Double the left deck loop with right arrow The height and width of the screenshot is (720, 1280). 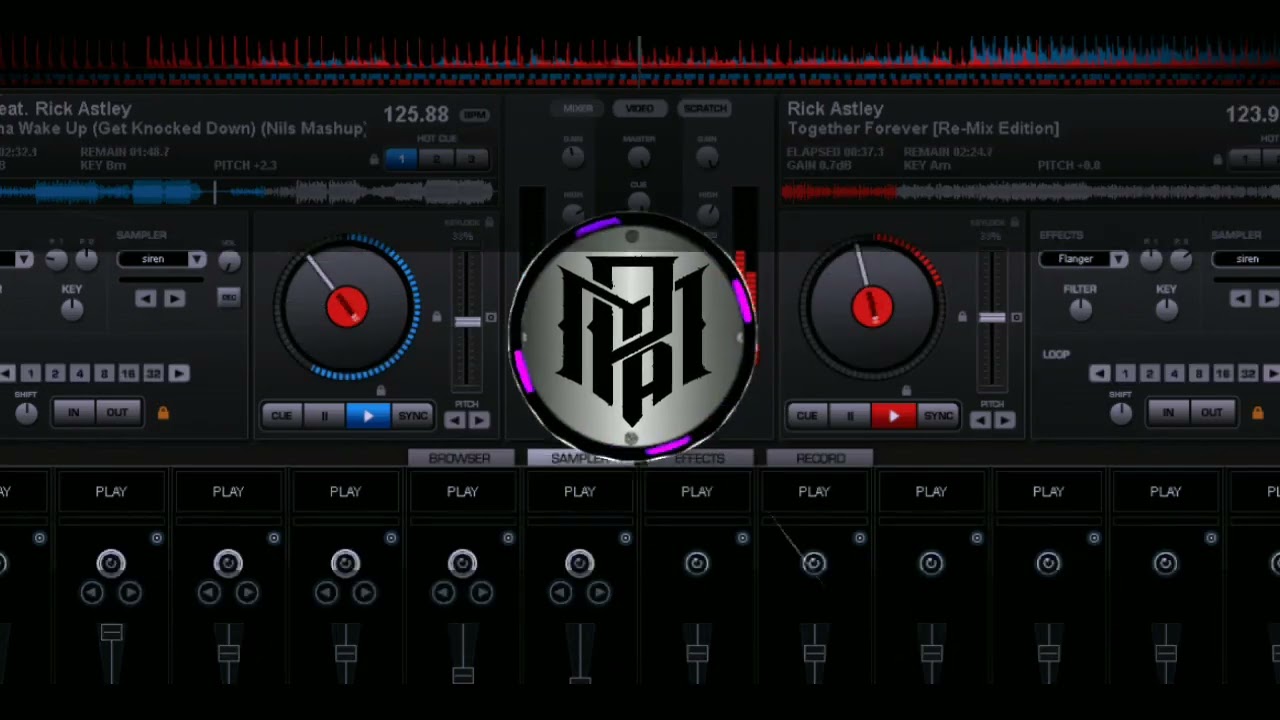tap(178, 373)
